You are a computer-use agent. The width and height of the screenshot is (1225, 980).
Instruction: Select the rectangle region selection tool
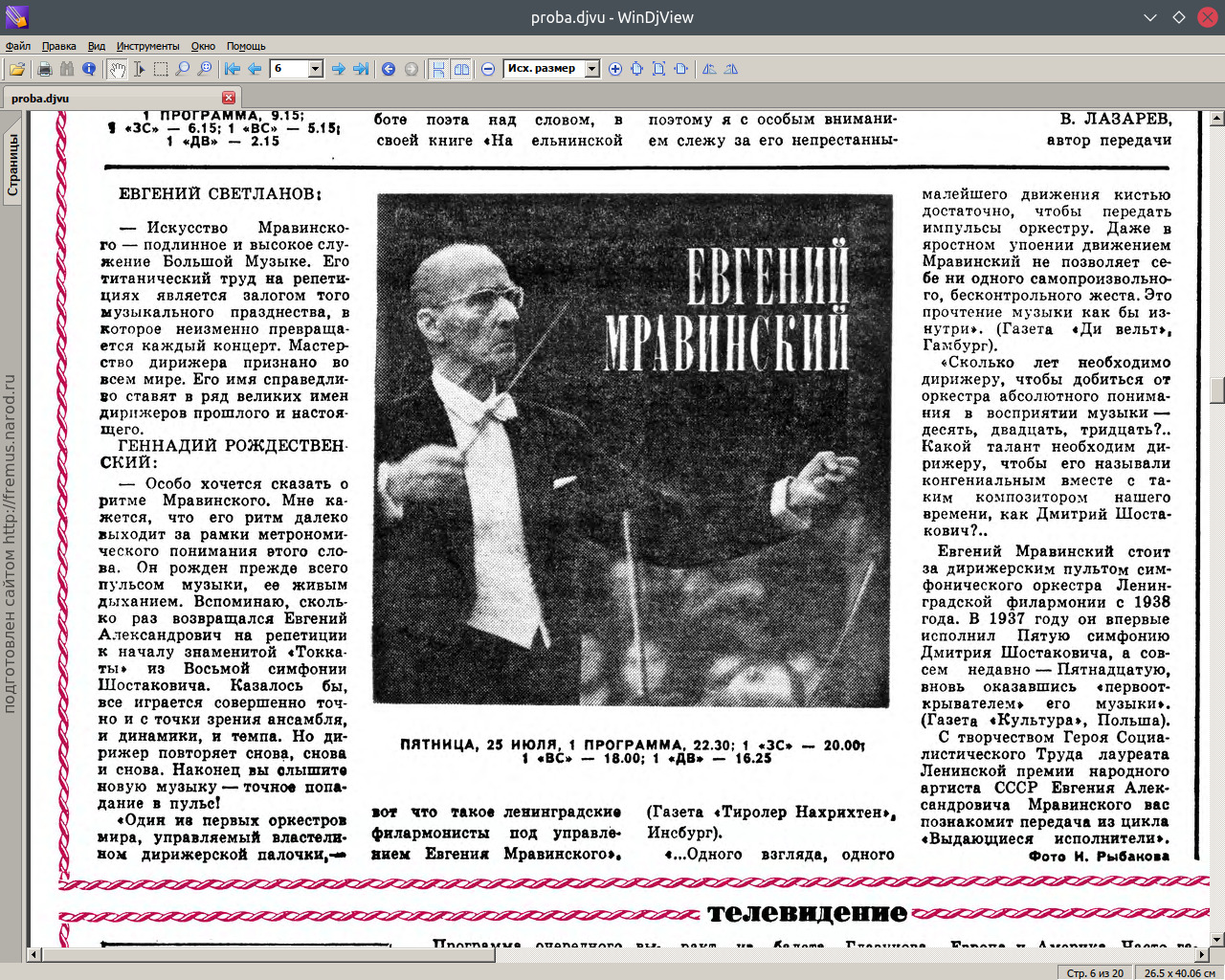pyautogui.click(x=161, y=69)
